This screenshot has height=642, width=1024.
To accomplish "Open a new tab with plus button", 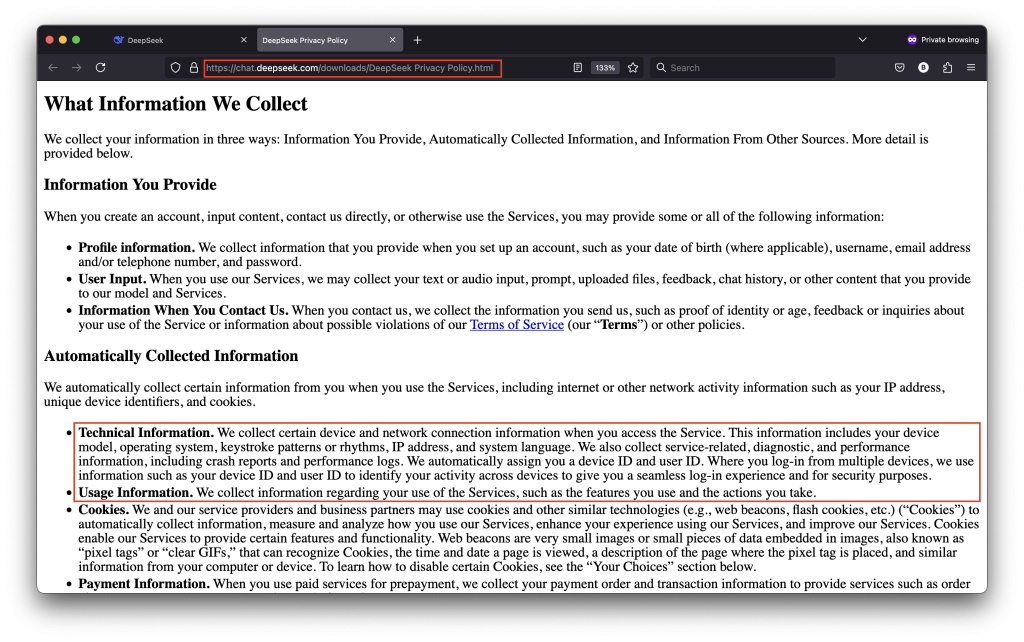I will pyautogui.click(x=417, y=40).
